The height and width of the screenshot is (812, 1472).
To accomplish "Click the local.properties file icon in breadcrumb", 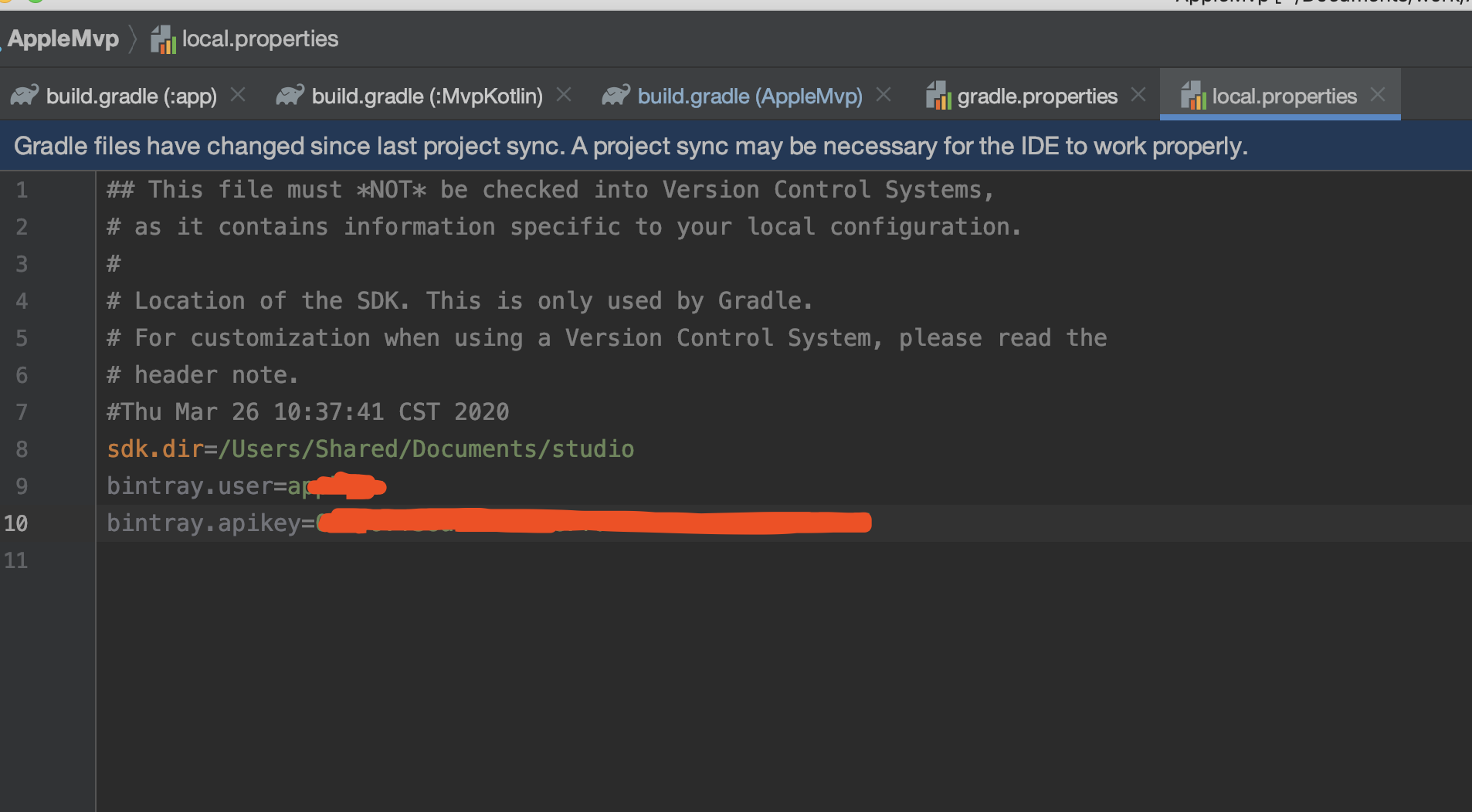I will pyautogui.click(x=163, y=39).
